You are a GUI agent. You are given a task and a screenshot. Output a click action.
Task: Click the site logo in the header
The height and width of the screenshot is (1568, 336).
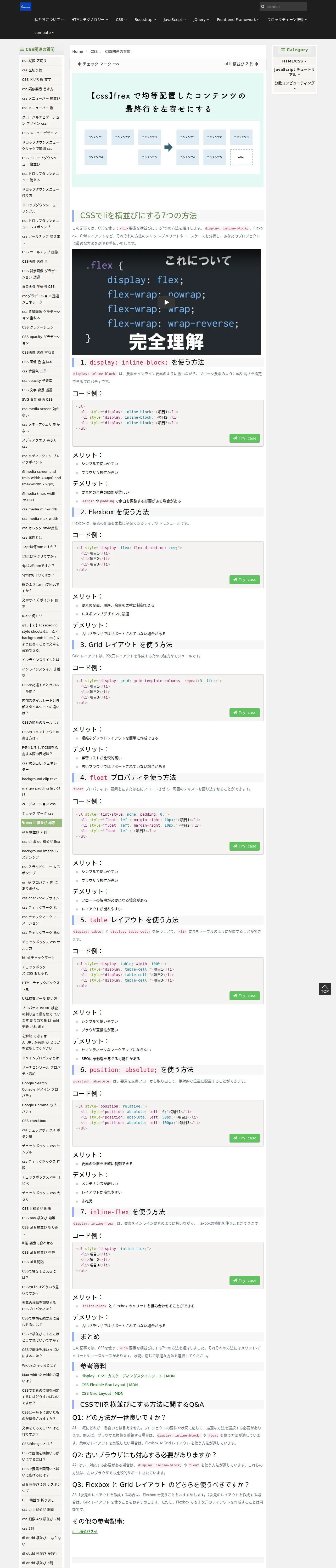click(x=26, y=7)
